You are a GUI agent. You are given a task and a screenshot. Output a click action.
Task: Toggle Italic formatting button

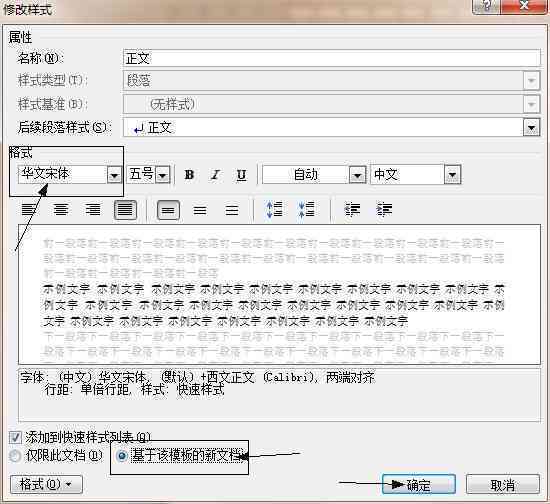(x=215, y=175)
